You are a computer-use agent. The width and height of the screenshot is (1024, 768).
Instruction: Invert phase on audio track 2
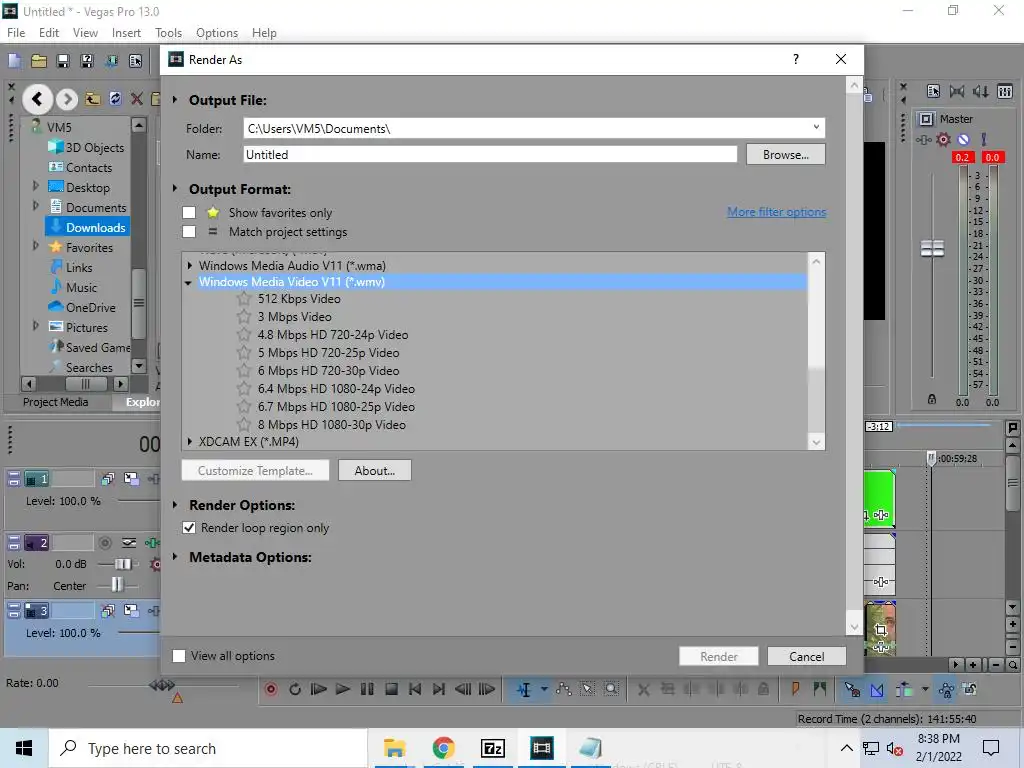(129, 543)
